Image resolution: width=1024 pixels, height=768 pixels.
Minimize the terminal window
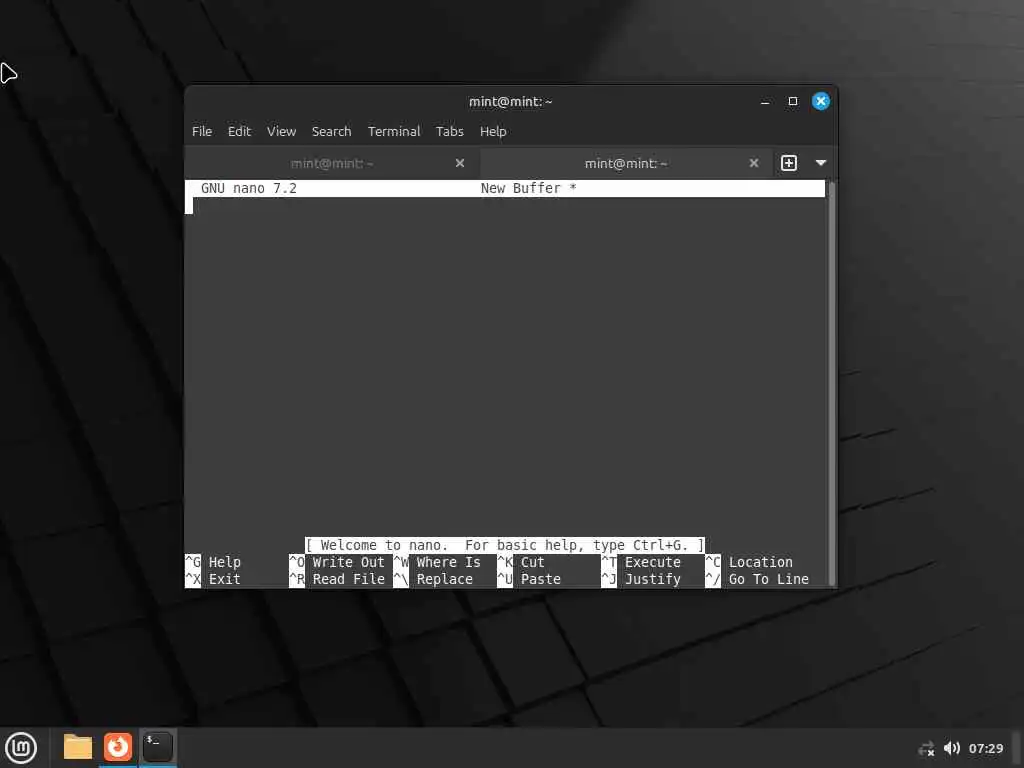765,102
